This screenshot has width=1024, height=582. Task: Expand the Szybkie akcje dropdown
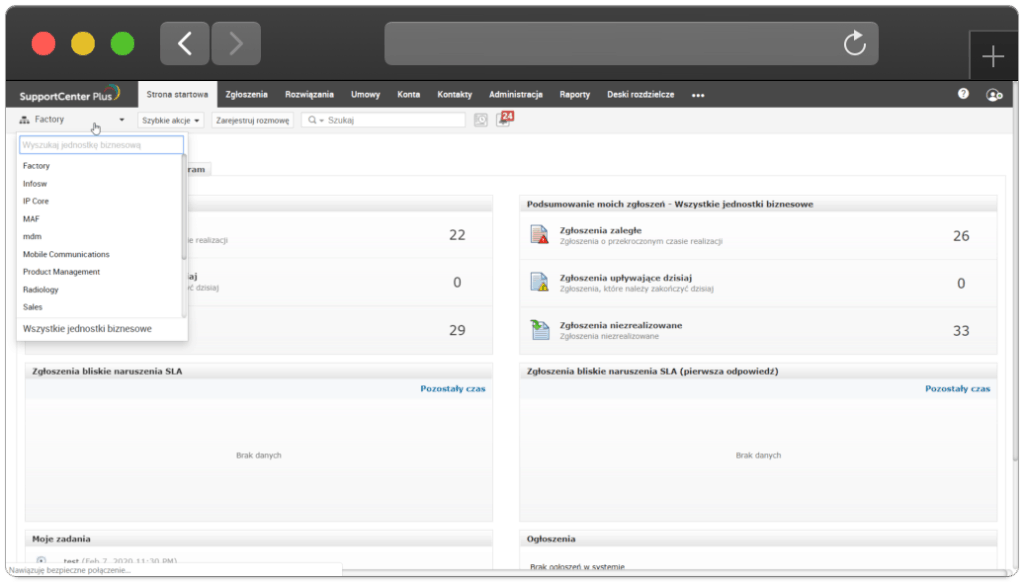tap(170, 120)
